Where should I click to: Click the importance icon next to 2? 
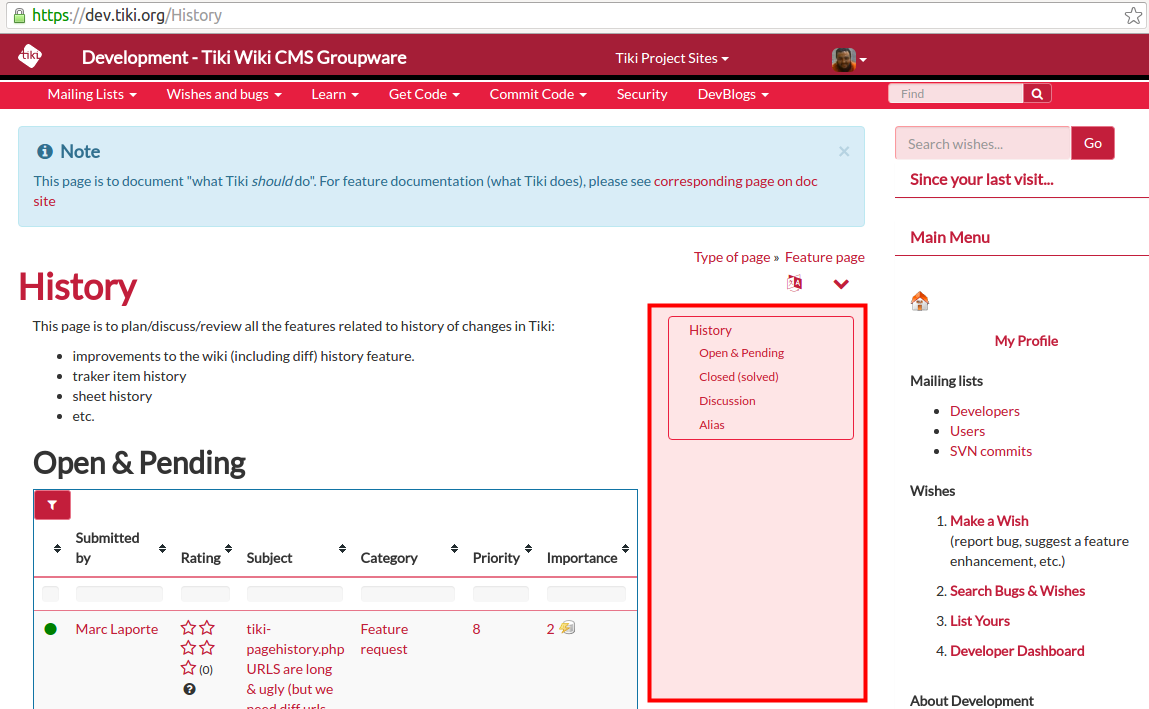(x=567, y=628)
